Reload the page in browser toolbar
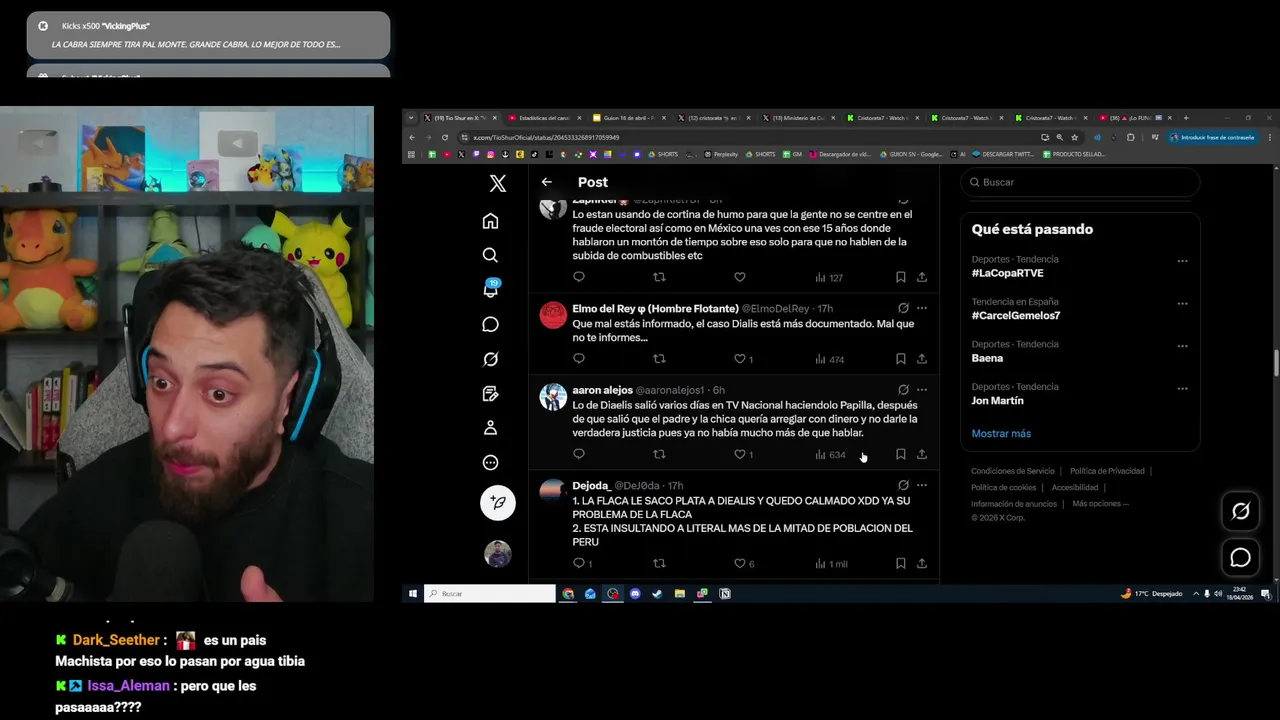The width and height of the screenshot is (1280, 720). [445, 137]
